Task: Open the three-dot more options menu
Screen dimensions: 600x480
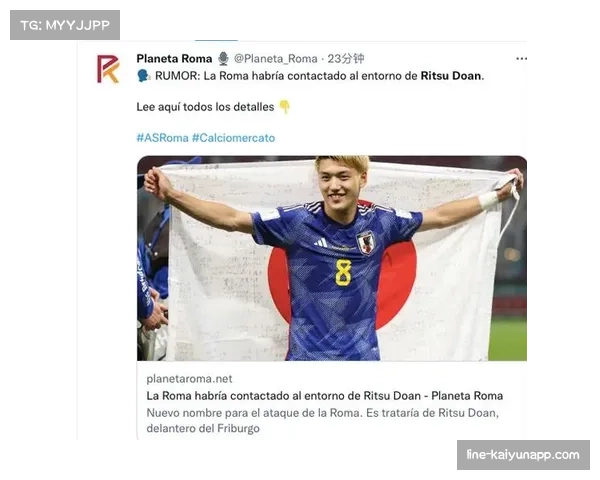Action: click(522, 59)
